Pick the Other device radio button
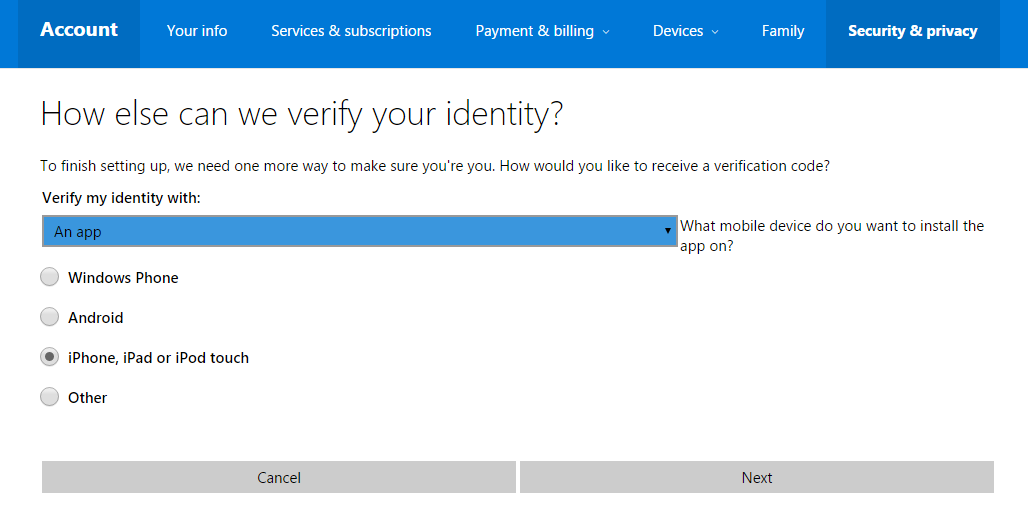This screenshot has height=512, width=1028. (x=49, y=397)
